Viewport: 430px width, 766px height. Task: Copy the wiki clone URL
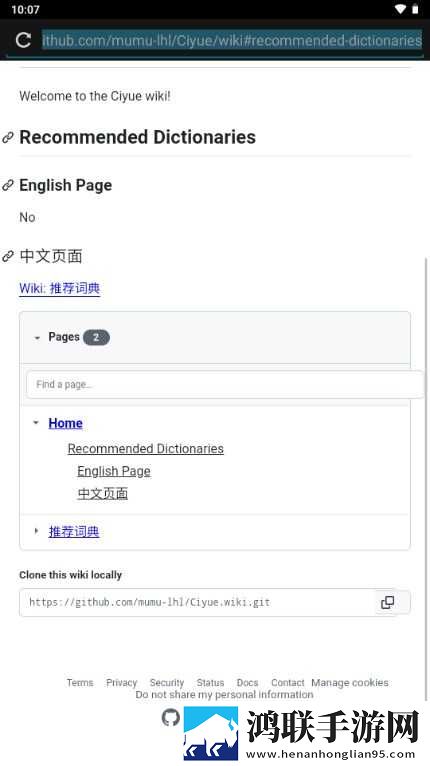click(387, 602)
